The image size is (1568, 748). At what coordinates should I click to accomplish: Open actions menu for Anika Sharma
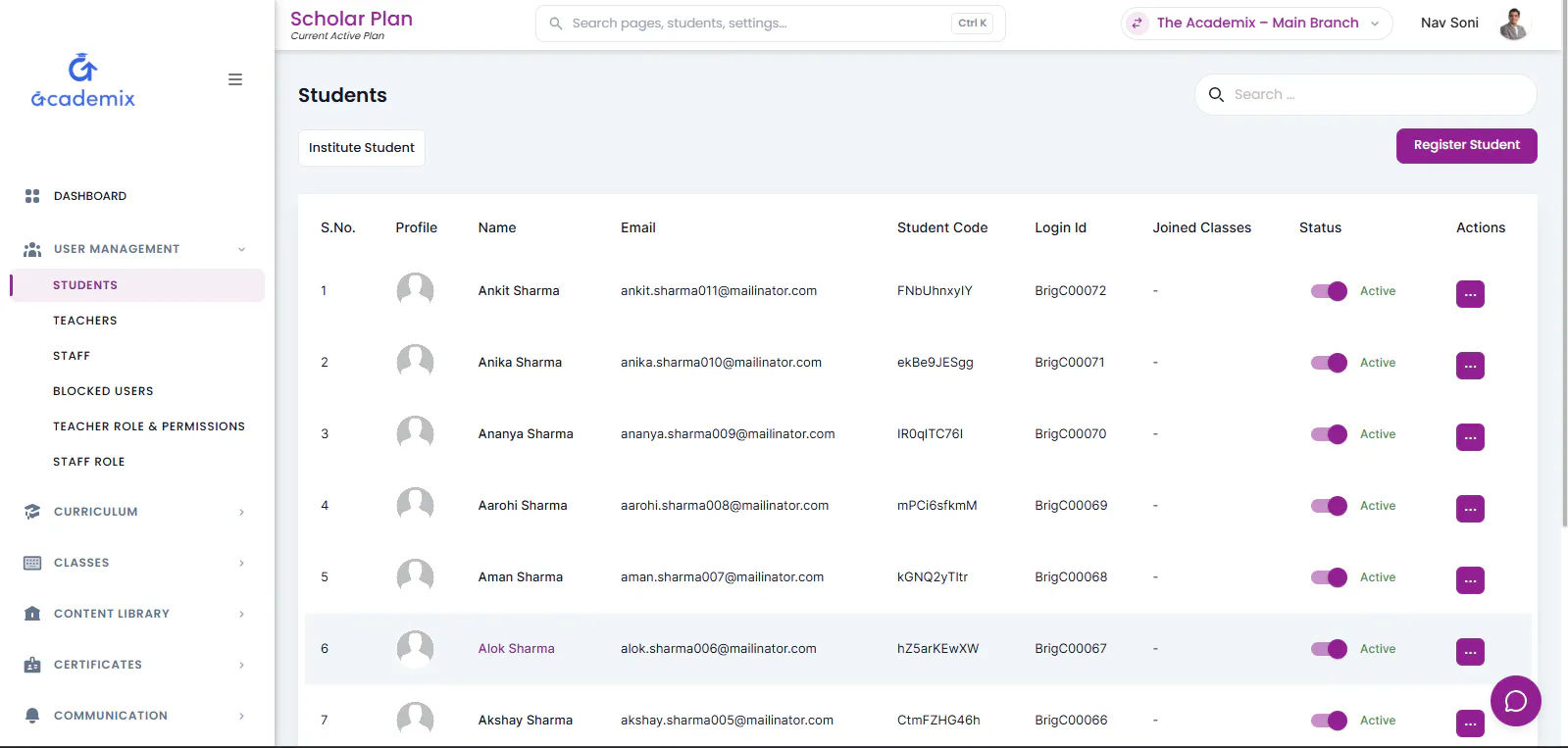coord(1470,366)
